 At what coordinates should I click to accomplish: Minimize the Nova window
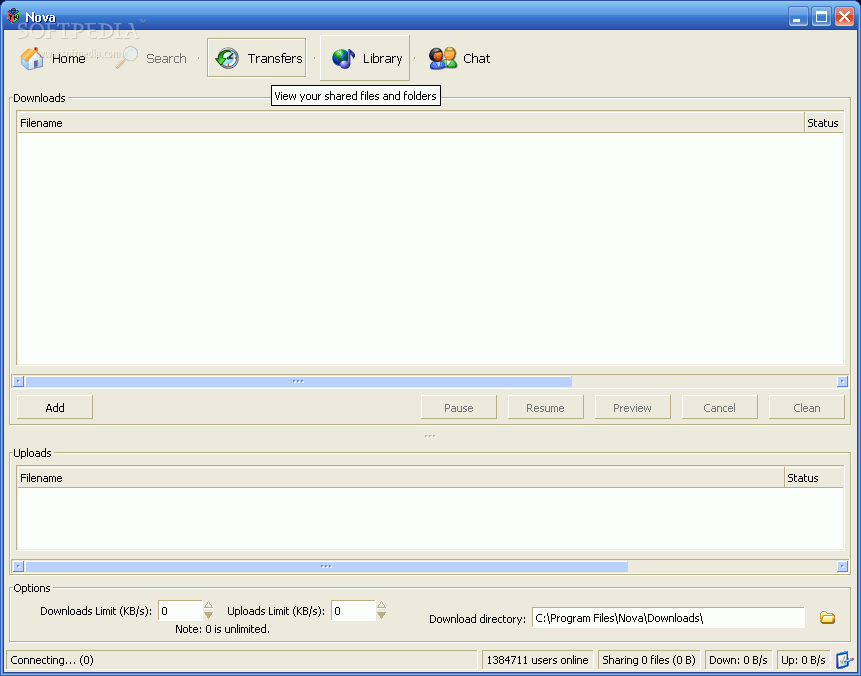(x=798, y=16)
